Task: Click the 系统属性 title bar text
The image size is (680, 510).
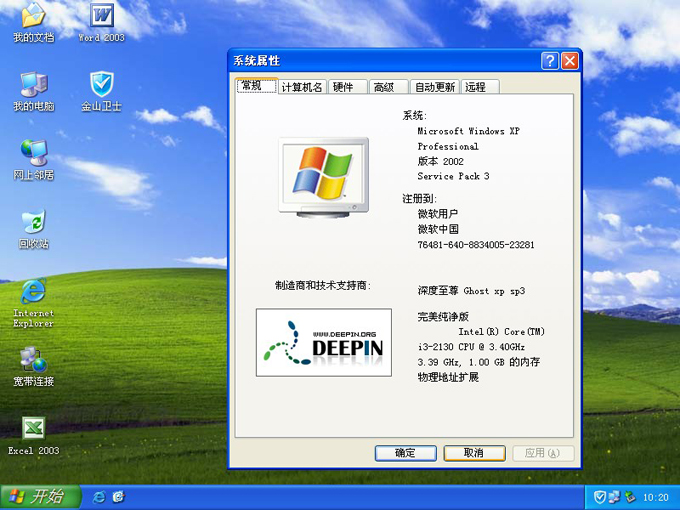Action: [x=256, y=61]
